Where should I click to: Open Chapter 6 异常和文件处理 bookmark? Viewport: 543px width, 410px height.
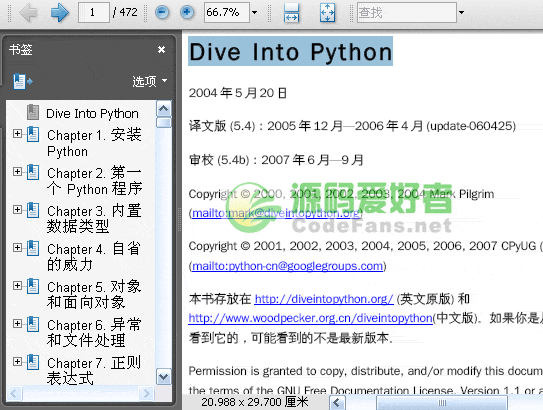pyautogui.click(x=94, y=333)
